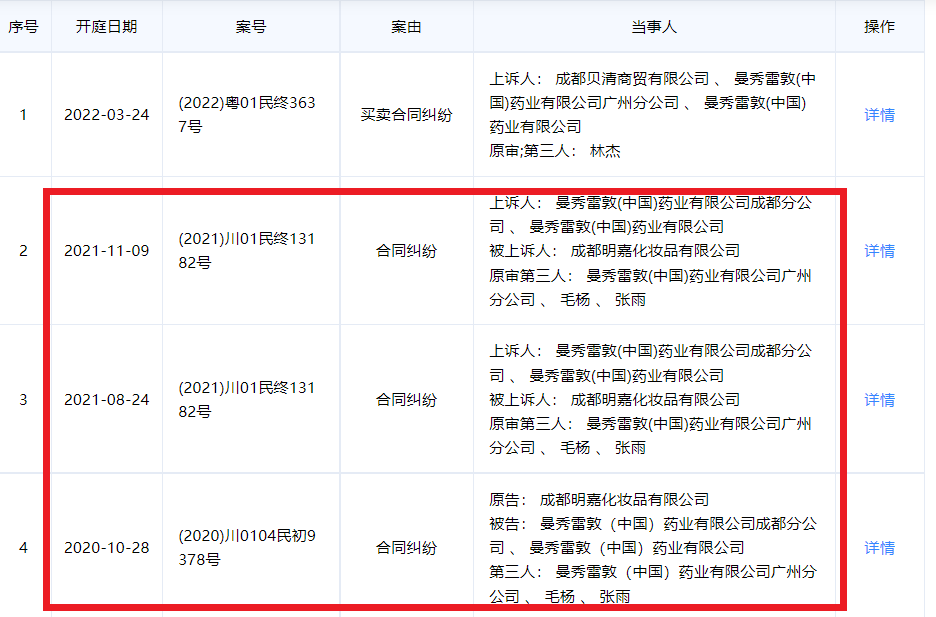The height and width of the screenshot is (617, 936).
Task: View 详情 for the 2021-08-24 hearing
Action: 879,400
